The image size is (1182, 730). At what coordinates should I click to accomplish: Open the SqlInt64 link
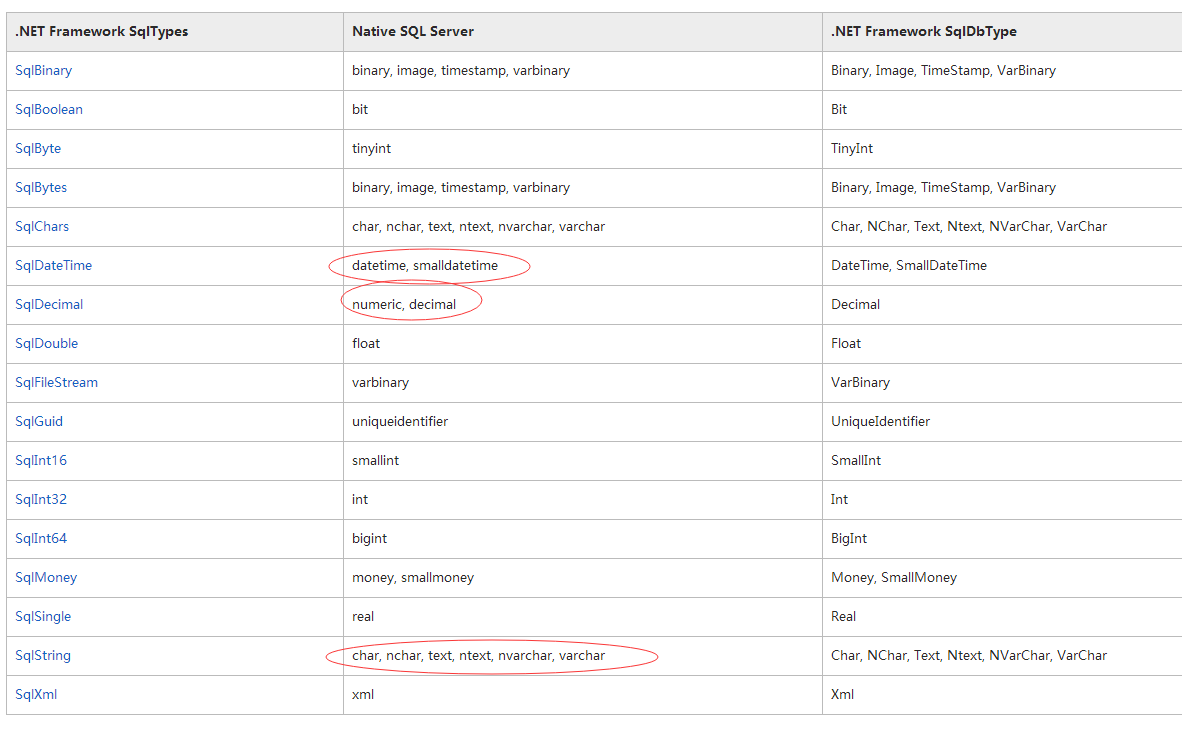coord(41,538)
